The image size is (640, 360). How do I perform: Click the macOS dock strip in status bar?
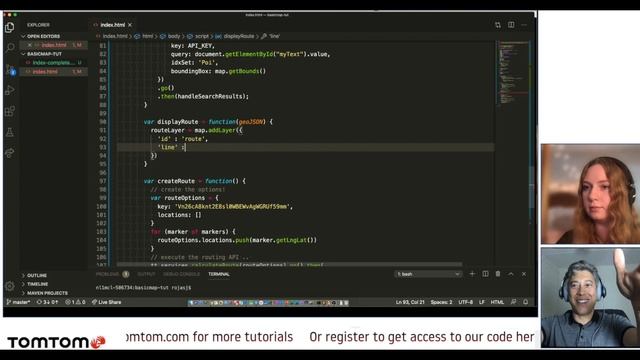click(x=269, y=302)
